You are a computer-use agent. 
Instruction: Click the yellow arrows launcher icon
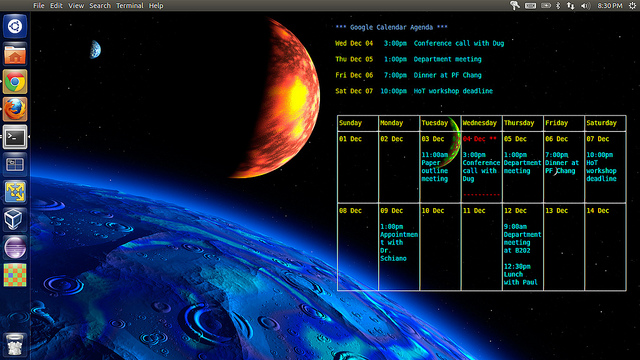(x=15, y=192)
